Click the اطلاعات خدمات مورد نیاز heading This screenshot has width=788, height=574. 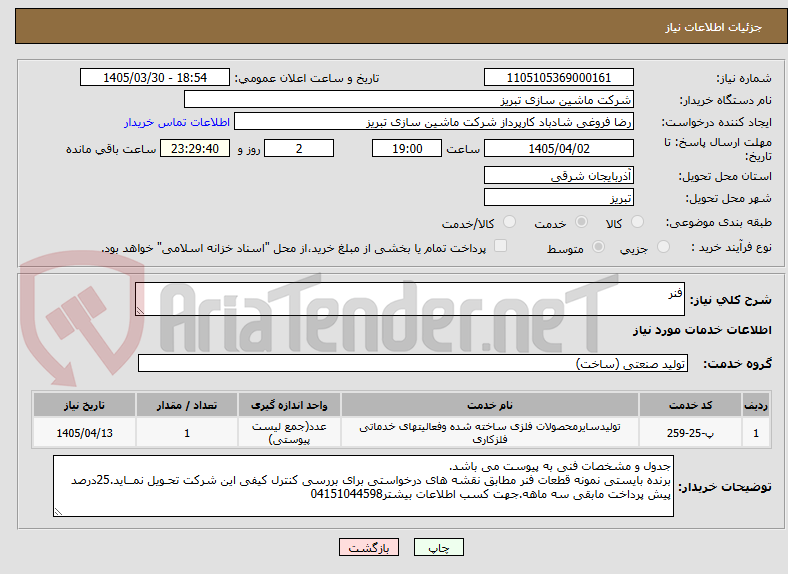click(702, 330)
